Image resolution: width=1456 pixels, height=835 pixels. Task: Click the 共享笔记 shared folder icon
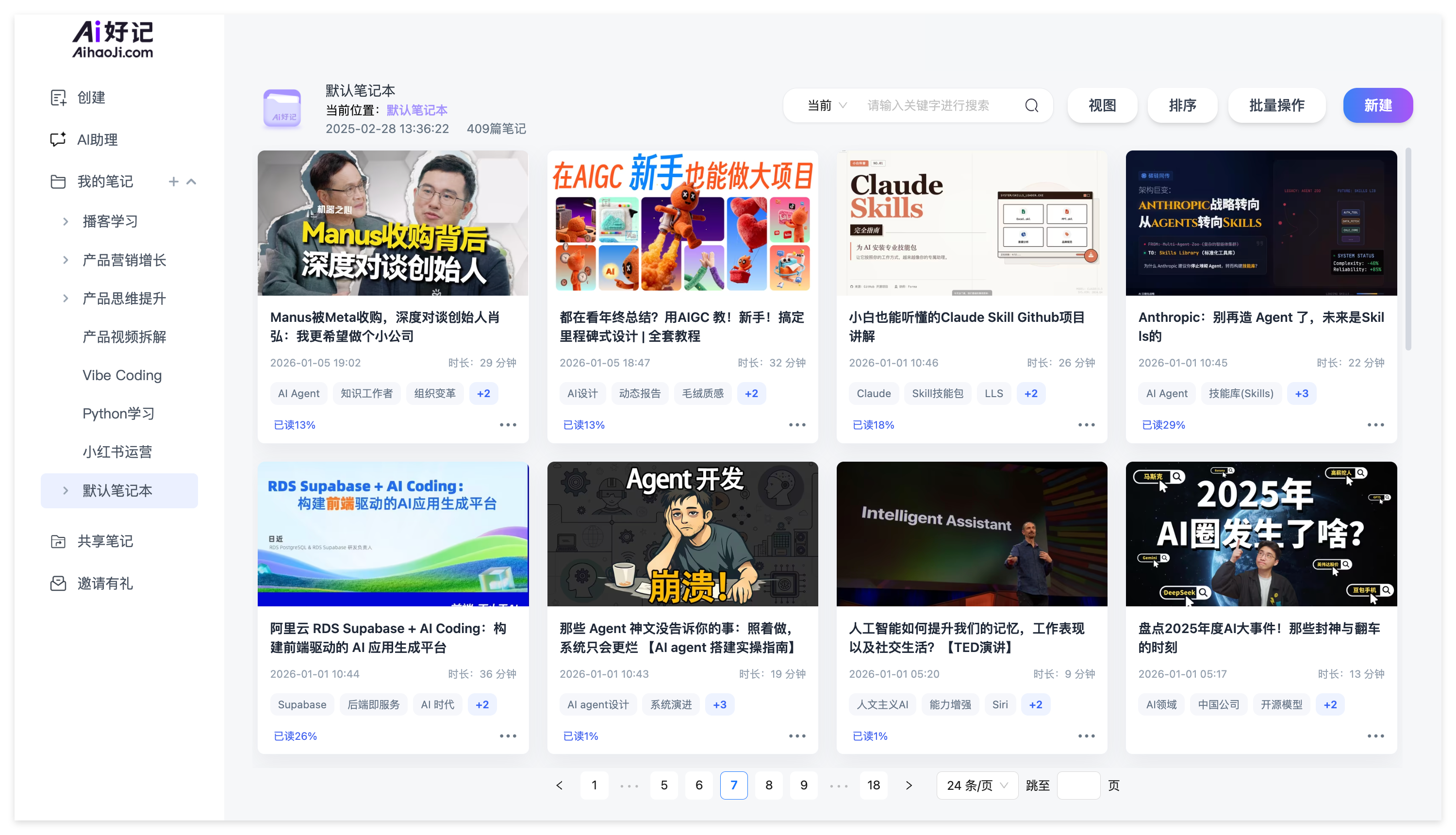pos(58,541)
